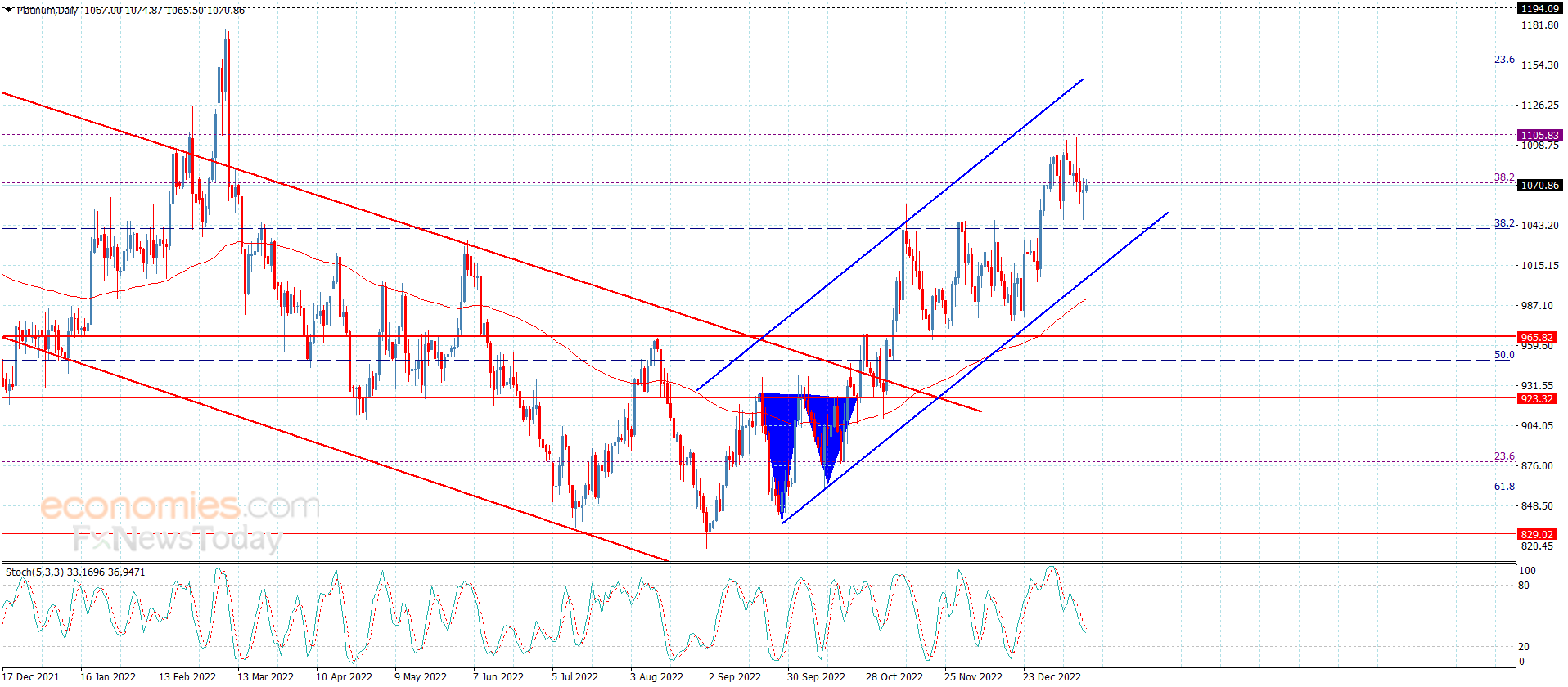Click the "5 Jul 2022" date label
The width and height of the screenshot is (1568, 687).
tap(574, 677)
